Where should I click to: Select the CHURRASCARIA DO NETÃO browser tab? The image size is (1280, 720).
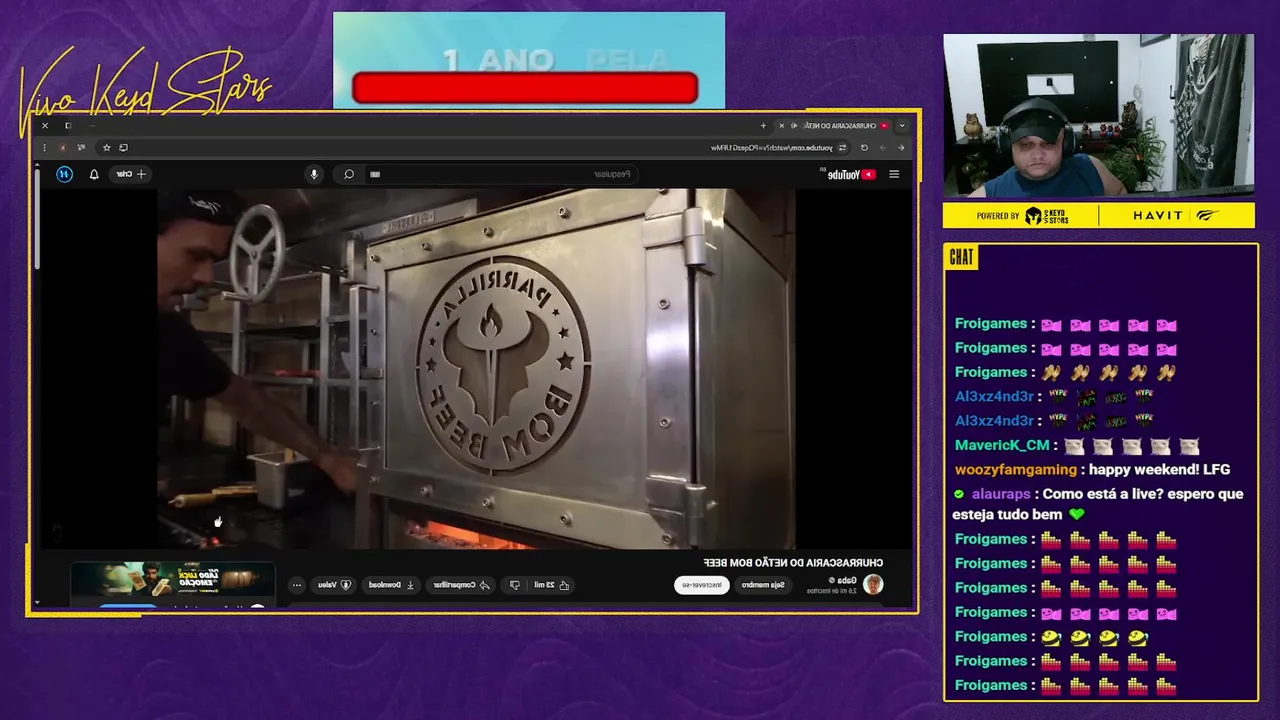pos(833,126)
